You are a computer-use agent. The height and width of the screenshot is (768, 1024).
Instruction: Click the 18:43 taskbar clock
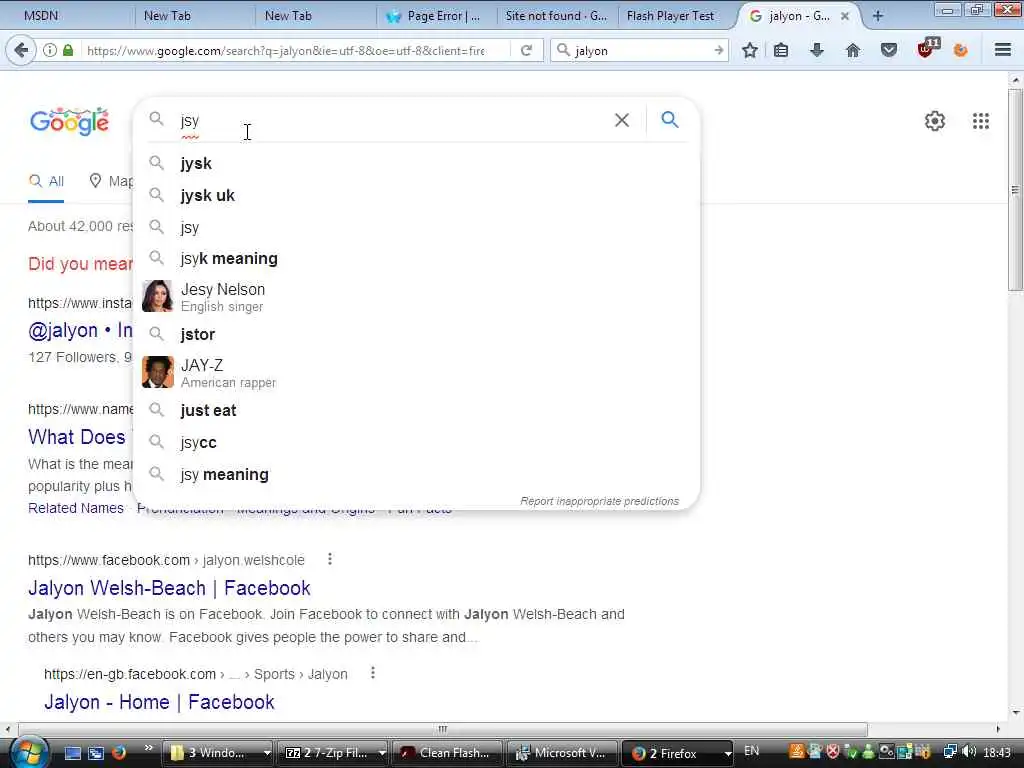click(997, 753)
